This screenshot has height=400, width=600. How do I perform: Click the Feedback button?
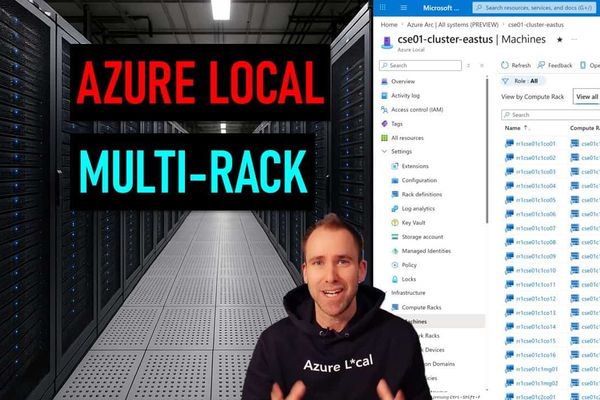554,65
